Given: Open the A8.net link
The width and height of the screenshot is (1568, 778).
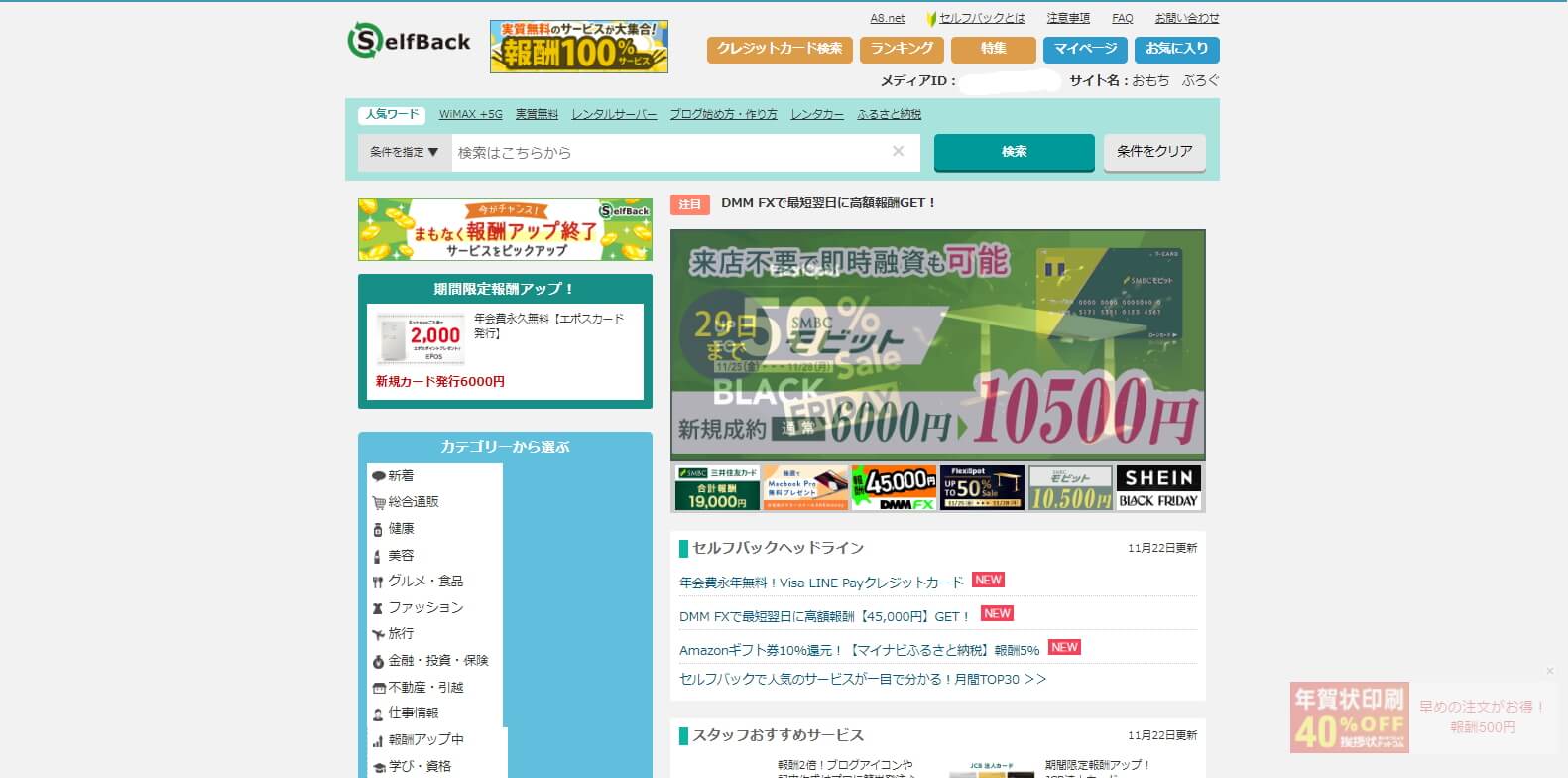Looking at the screenshot, I should [888, 18].
